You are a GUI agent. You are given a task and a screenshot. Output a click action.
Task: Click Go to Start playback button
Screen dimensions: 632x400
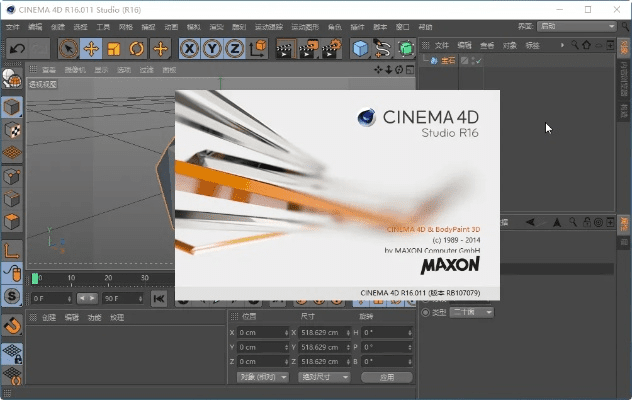[x=159, y=298]
